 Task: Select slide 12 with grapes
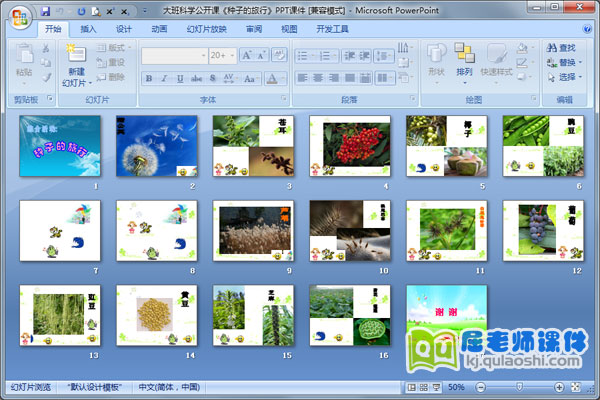[x=543, y=230]
